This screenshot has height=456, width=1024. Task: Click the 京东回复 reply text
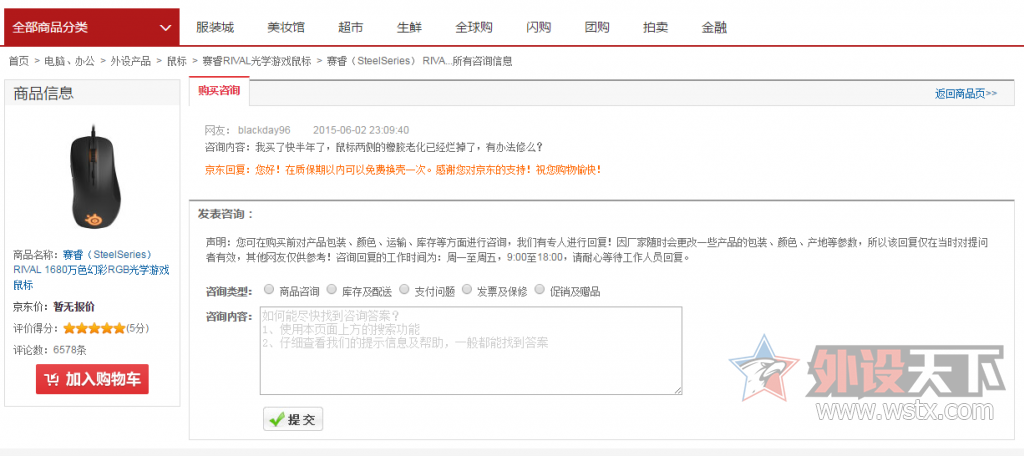402,170
